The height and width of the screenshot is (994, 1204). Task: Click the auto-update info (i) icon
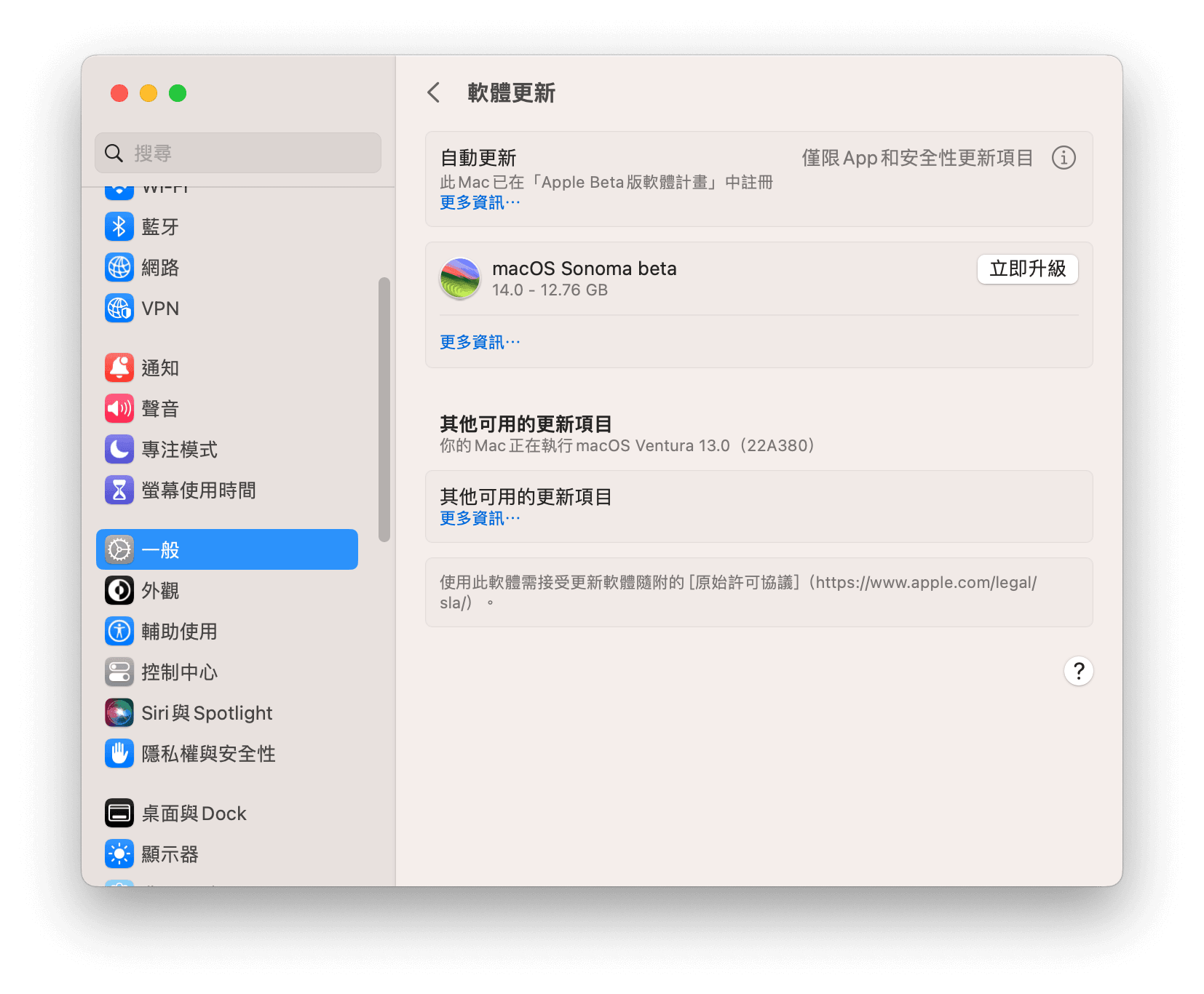(1064, 157)
